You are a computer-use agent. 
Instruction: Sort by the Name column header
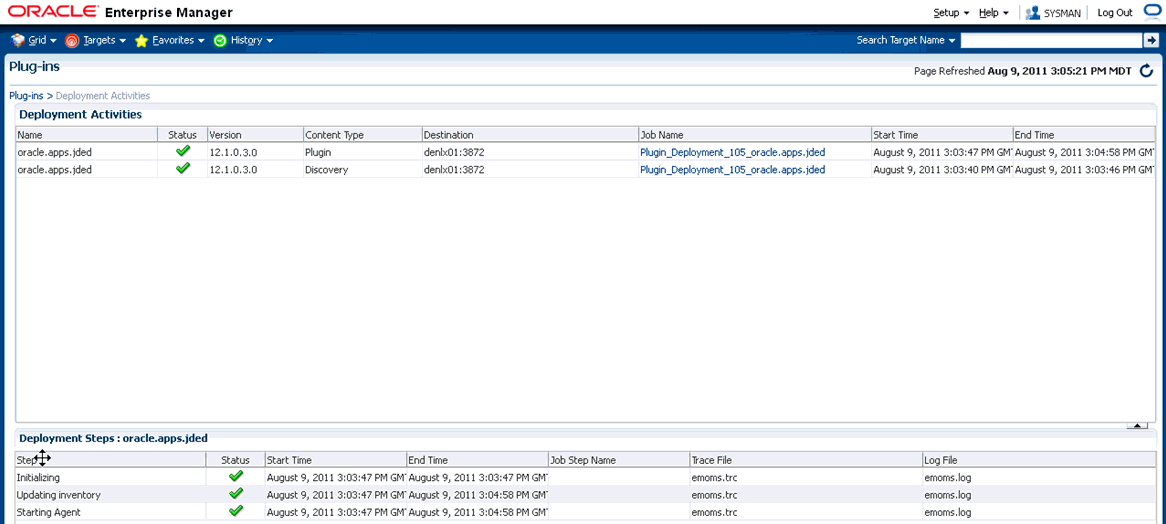tap(86, 135)
